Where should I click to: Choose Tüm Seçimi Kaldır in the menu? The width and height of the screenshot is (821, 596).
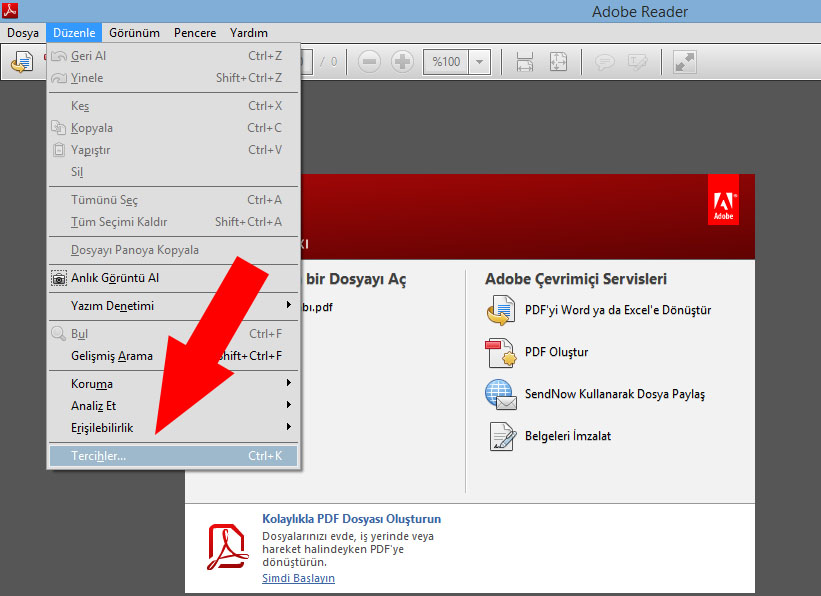point(173,222)
